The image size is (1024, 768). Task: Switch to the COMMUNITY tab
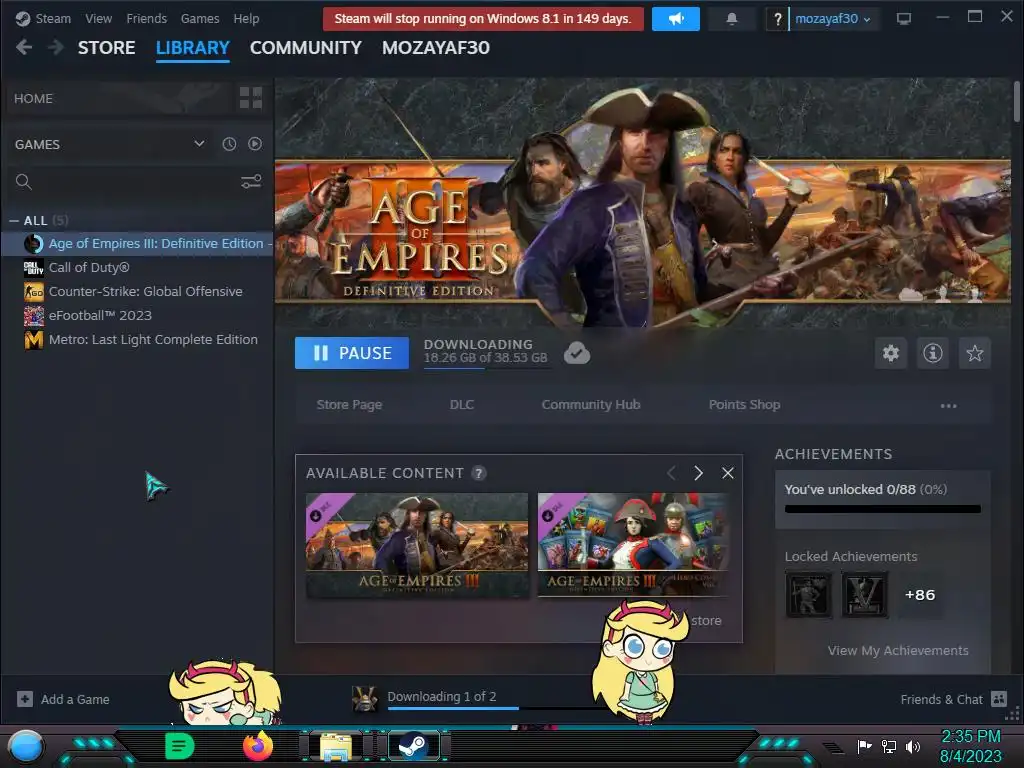[306, 48]
